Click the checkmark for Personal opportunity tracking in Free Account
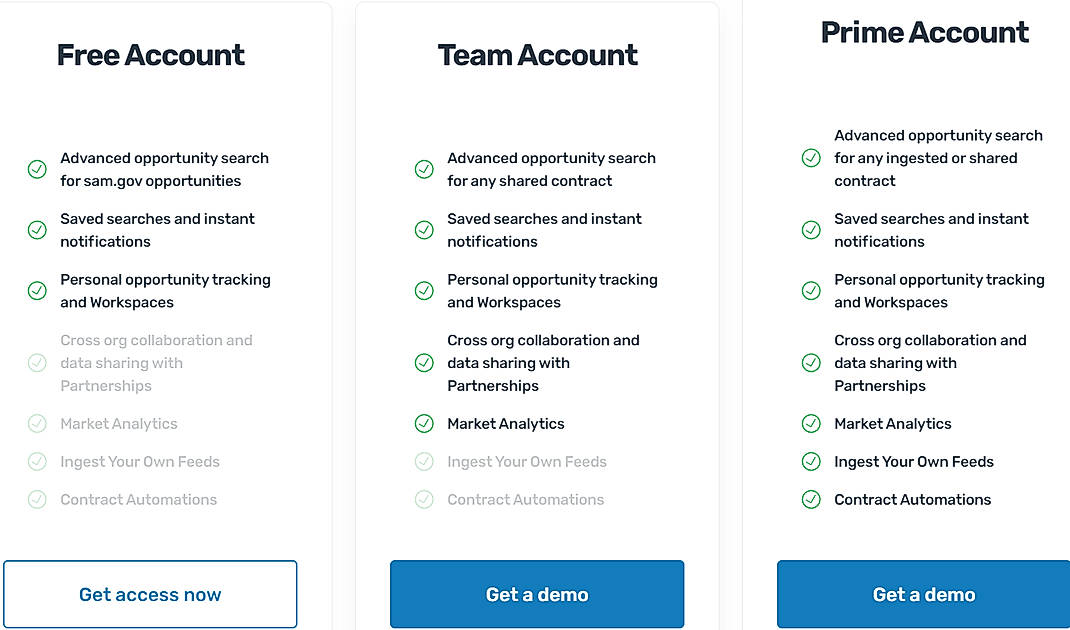The width and height of the screenshot is (1070, 630). tap(37, 291)
